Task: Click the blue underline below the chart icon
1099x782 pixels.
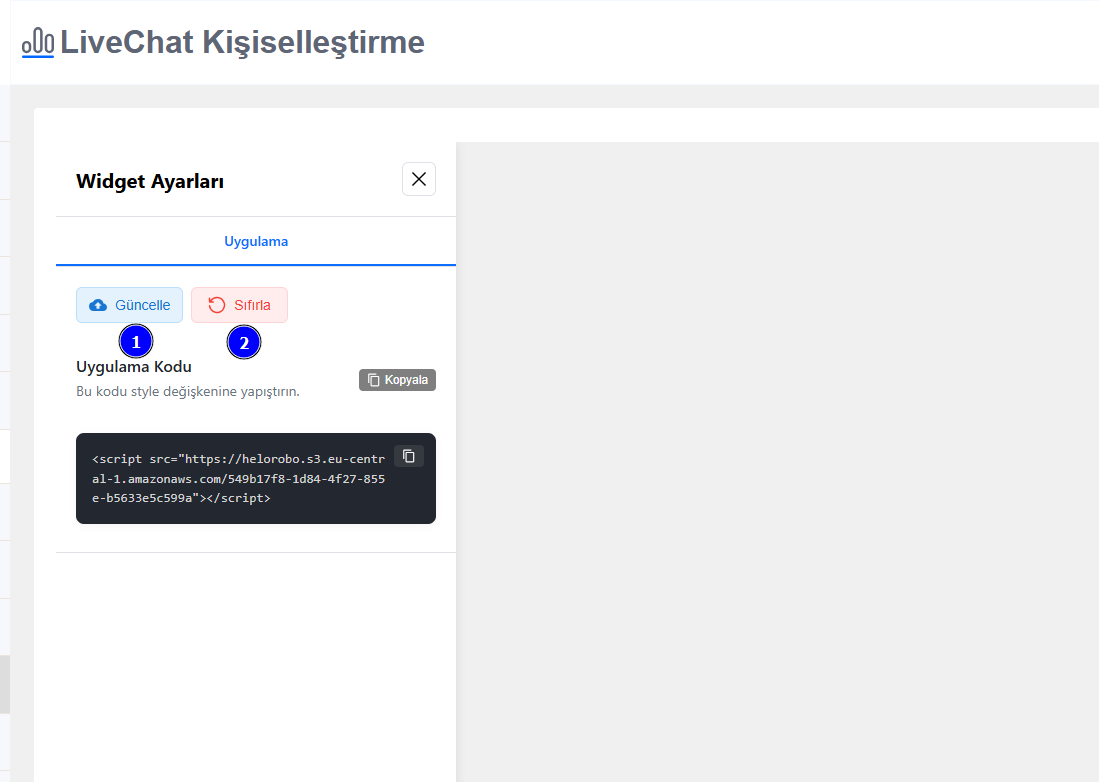Action: (36, 55)
